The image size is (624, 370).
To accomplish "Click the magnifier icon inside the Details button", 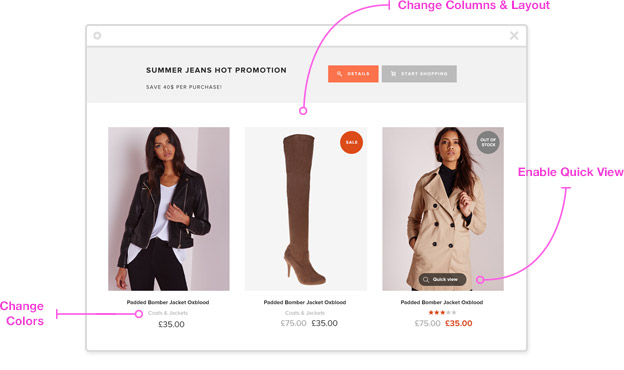I will (339, 74).
